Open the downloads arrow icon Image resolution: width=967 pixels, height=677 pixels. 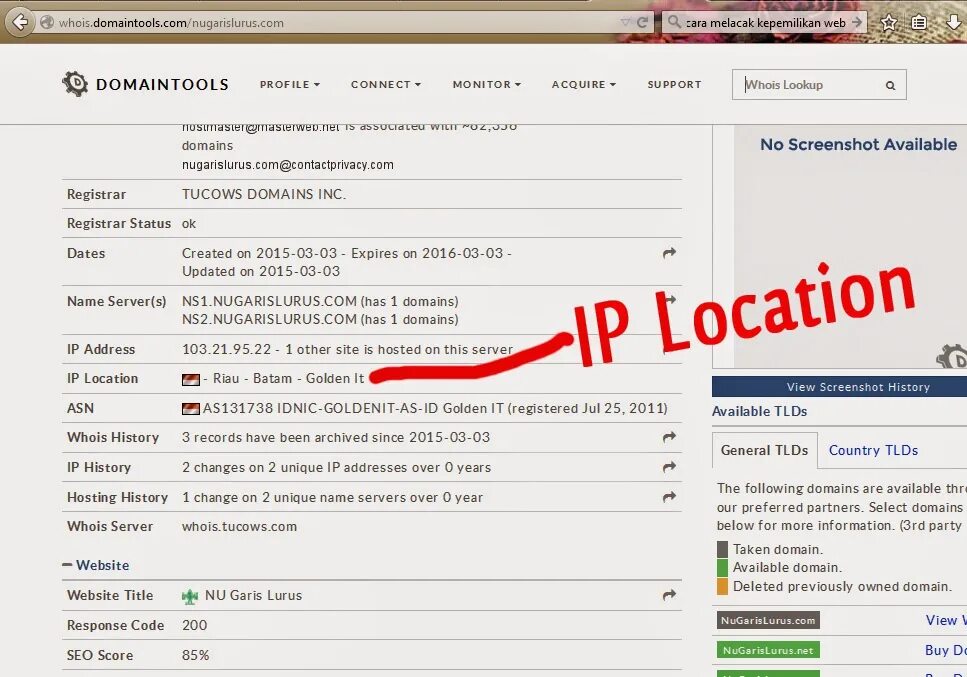pos(953,23)
